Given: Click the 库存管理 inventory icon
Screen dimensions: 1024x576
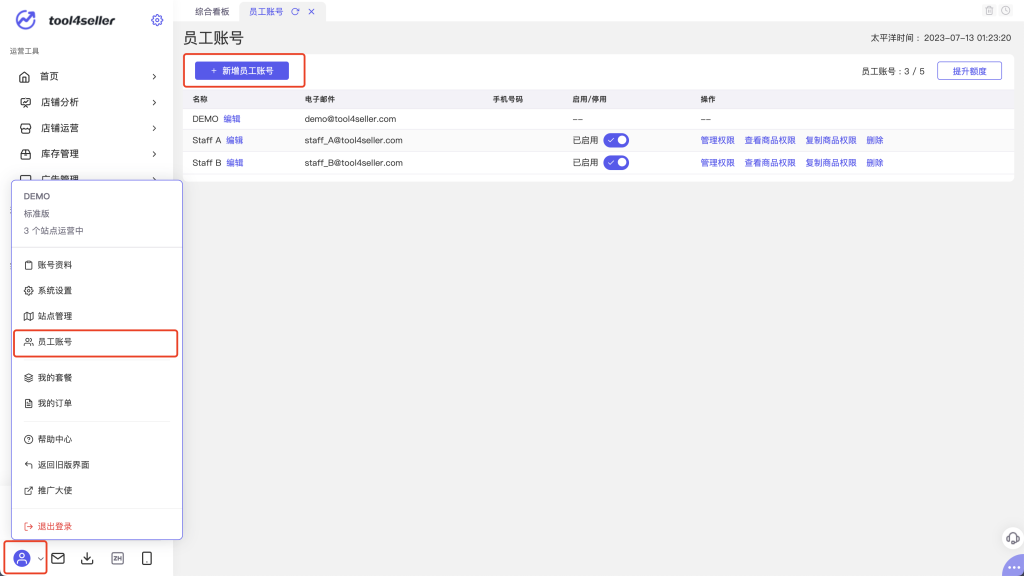Looking at the screenshot, I should click(x=25, y=154).
